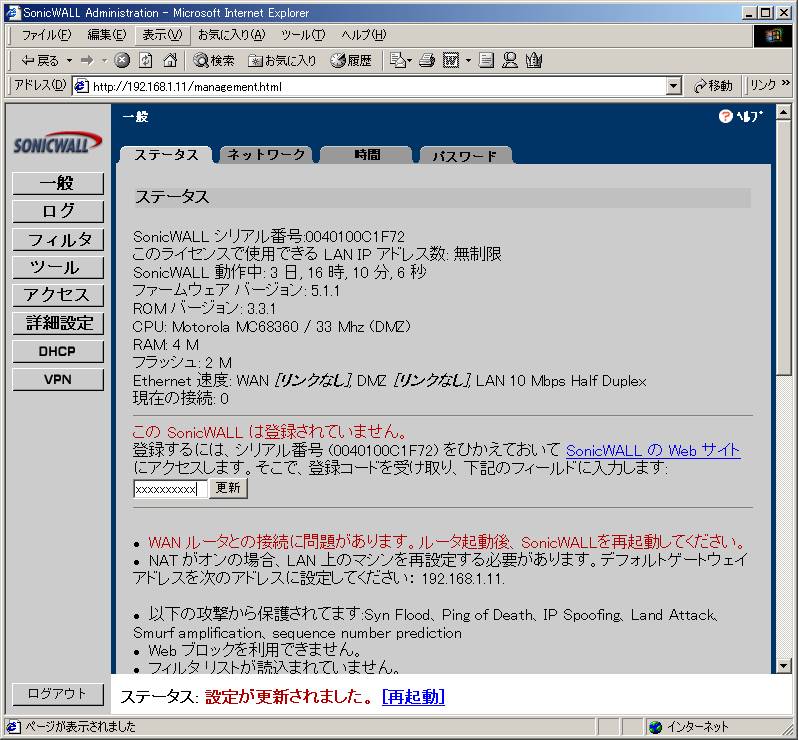Click the ログアウト button
Image resolution: width=798 pixels, height=740 pixels.
(x=58, y=694)
